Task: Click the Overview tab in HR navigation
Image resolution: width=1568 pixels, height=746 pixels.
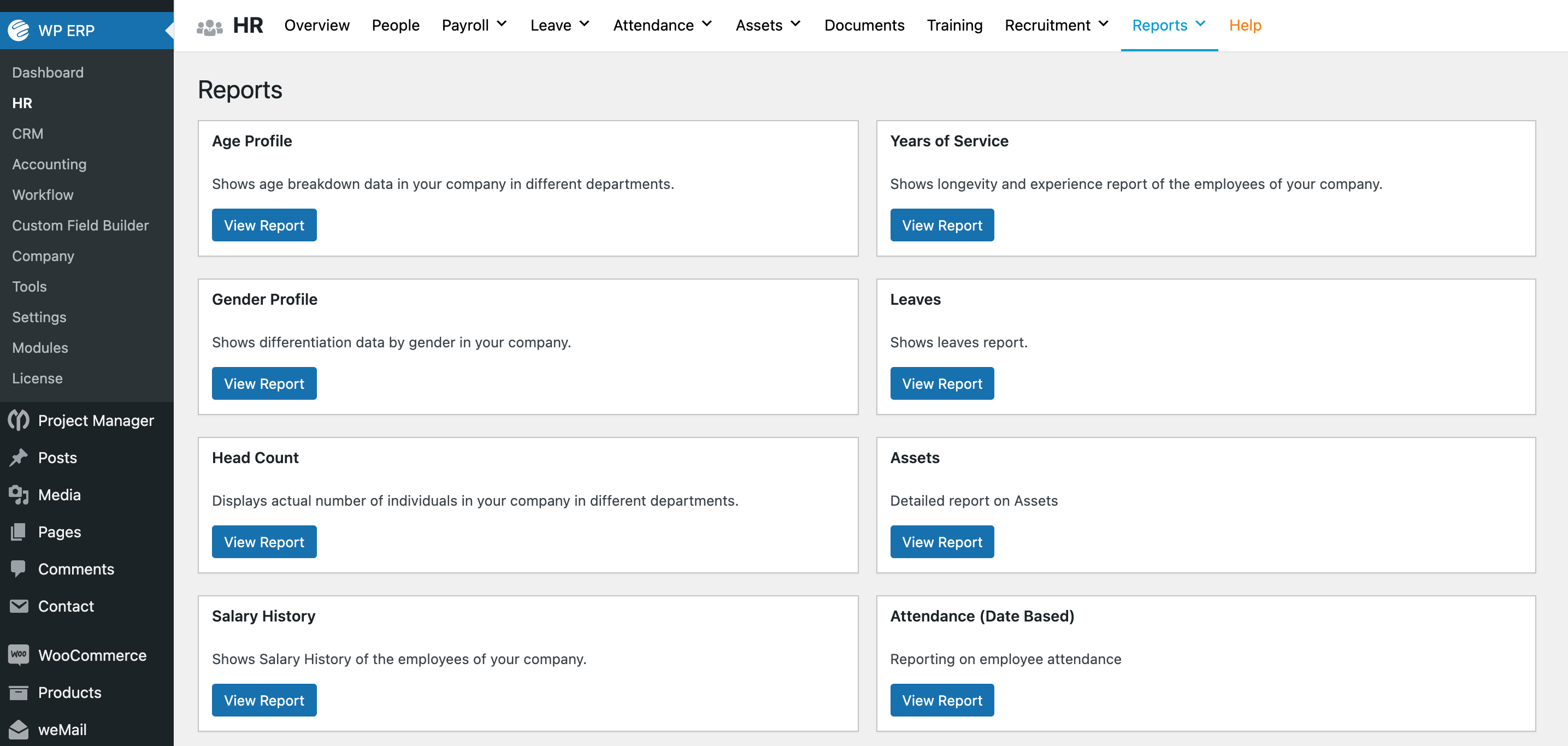Action: [317, 25]
